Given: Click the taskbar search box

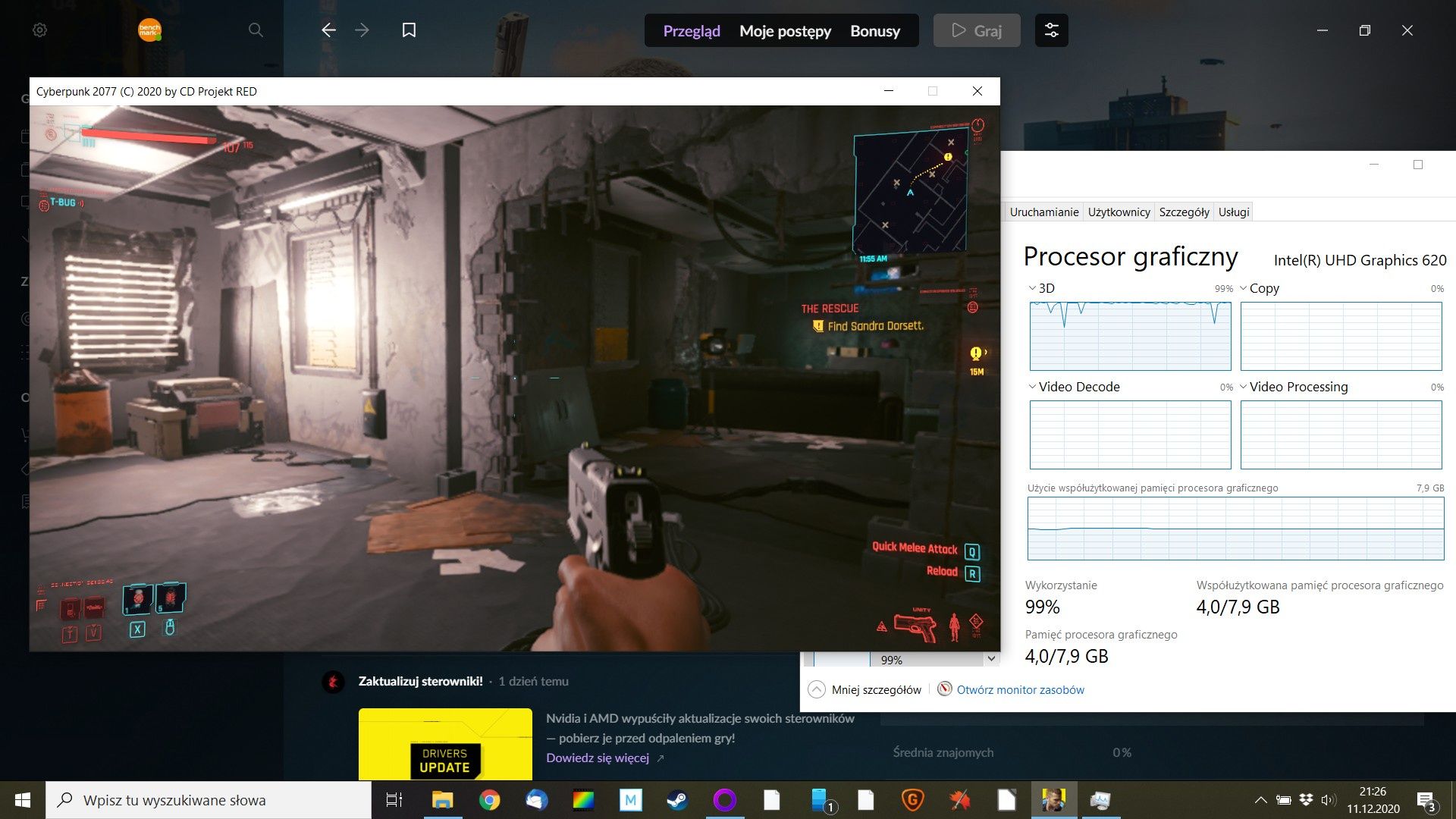Looking at the screenshot, I should coord(209,800).
